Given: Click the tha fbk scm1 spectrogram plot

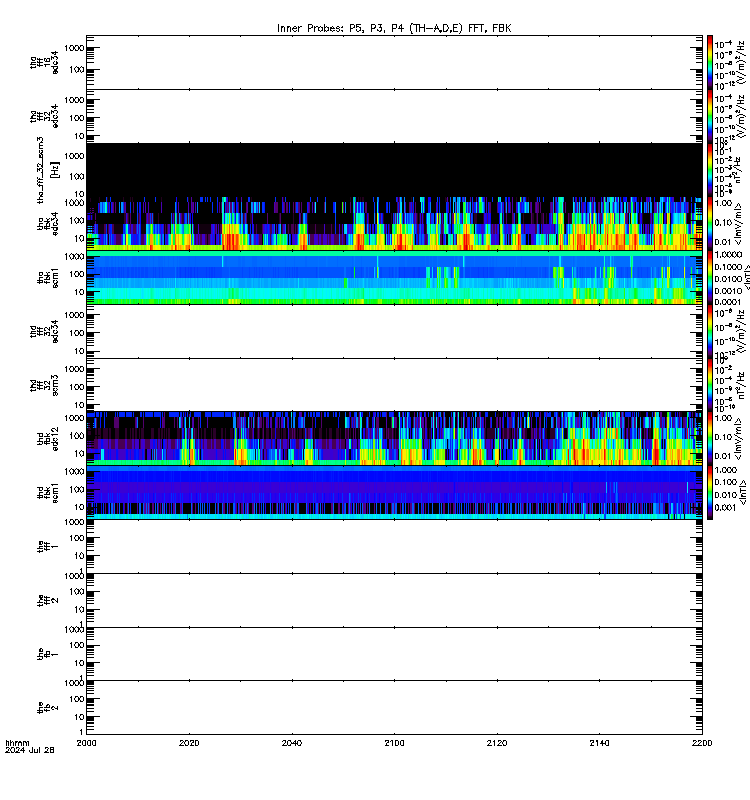Looking at the screenshot, I should tap(394, 278).
